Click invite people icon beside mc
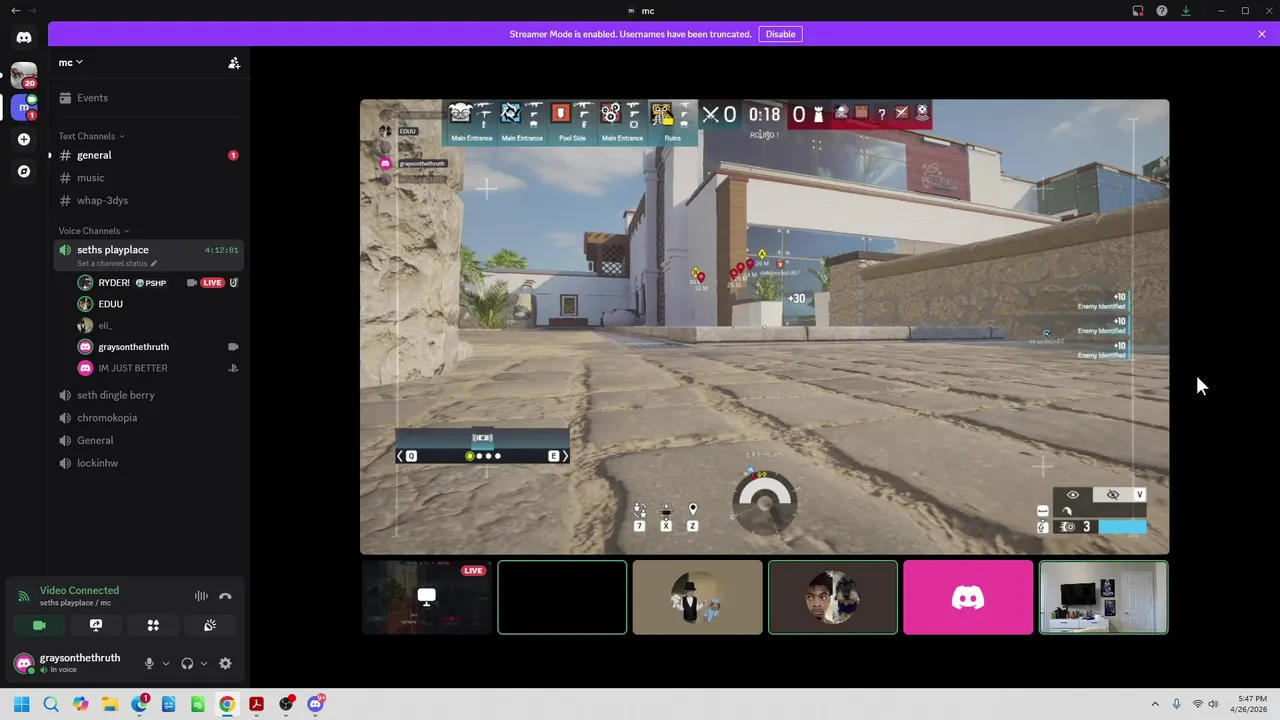This screenshot has width=1280, height=720. point(234,63)
